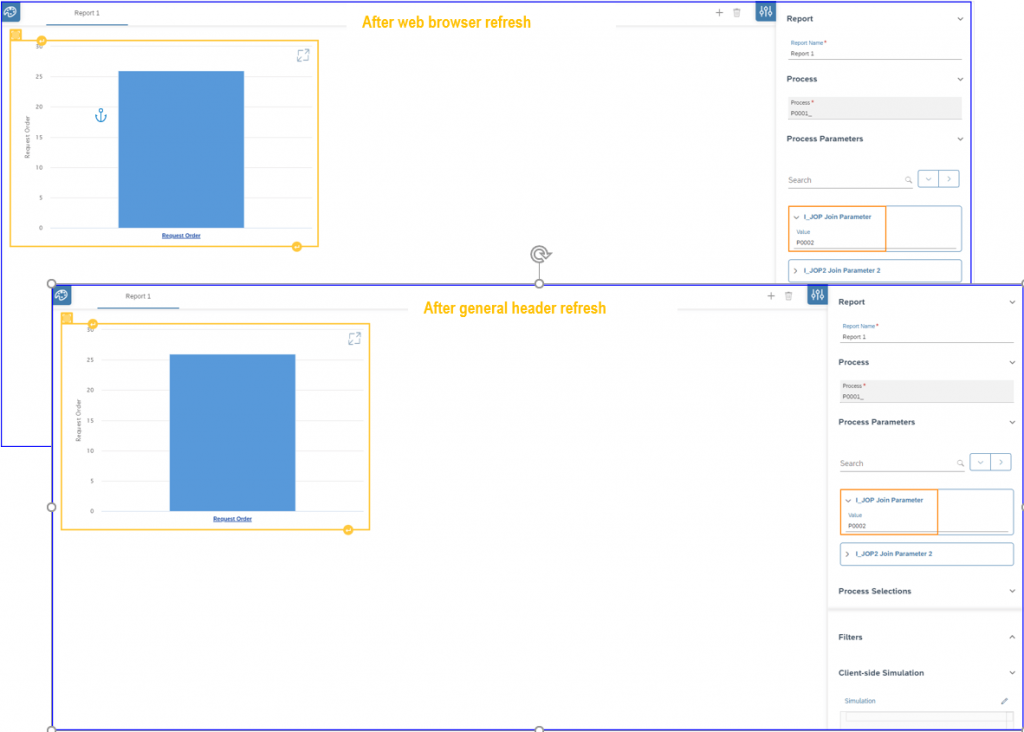Click the palette icon in the top screenshot
The width and height of the screenshot is (1024, 732).
tap(11, 12)
